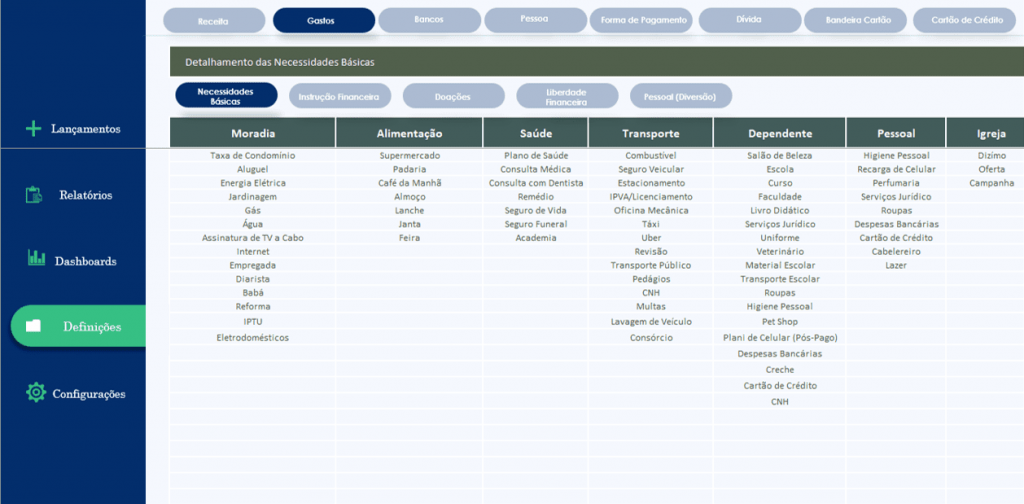This screenshot has height=504, width=1024.
Task: Select the Aluguel entry under Moradia
Action: [x=253, y=169]
